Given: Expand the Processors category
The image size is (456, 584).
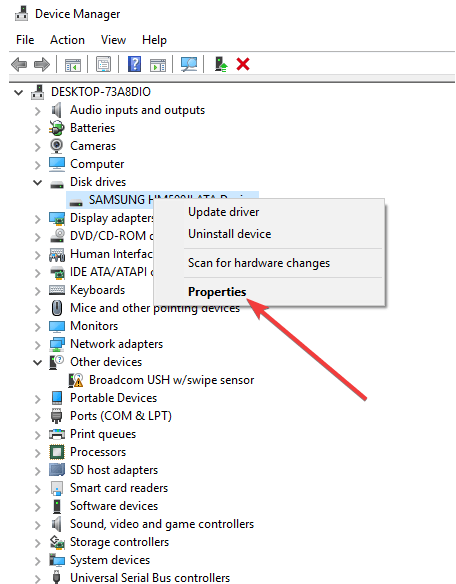Looking at the screenshot, I should click(x=38, y=453).
